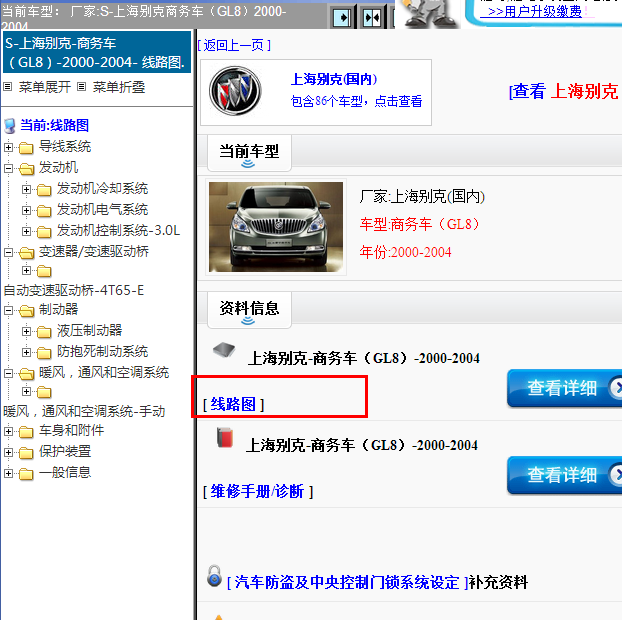Click the 保护装置 folder icon
This screenshot has width=622, height=620.
(26, 453)
